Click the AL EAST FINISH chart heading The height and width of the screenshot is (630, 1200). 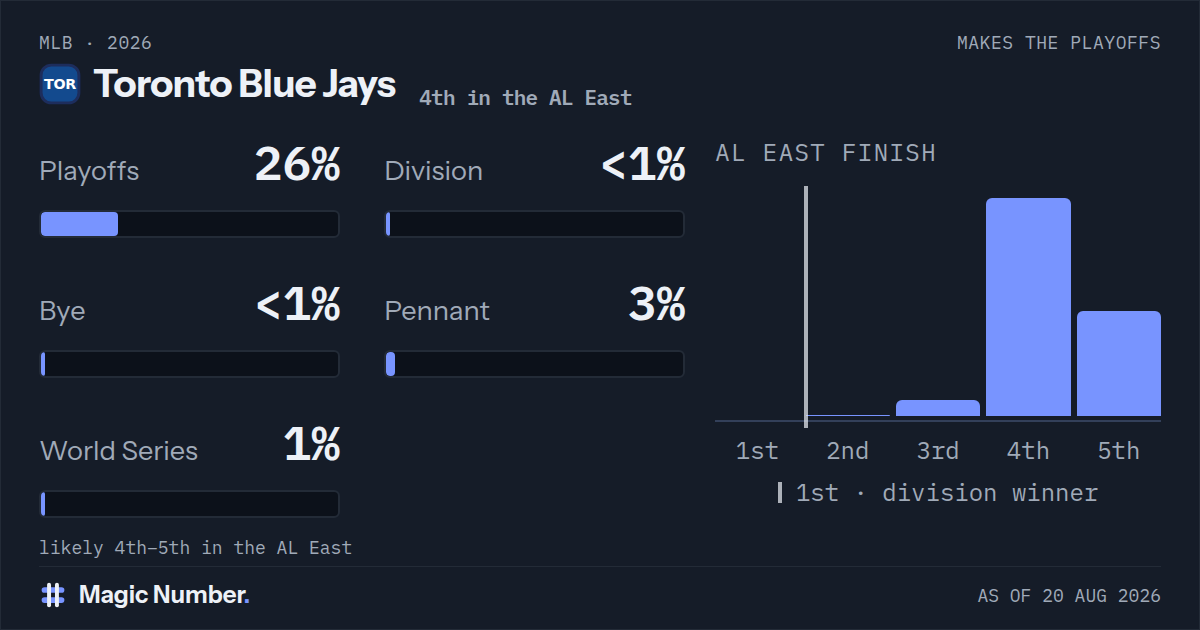tap(826, 153)
